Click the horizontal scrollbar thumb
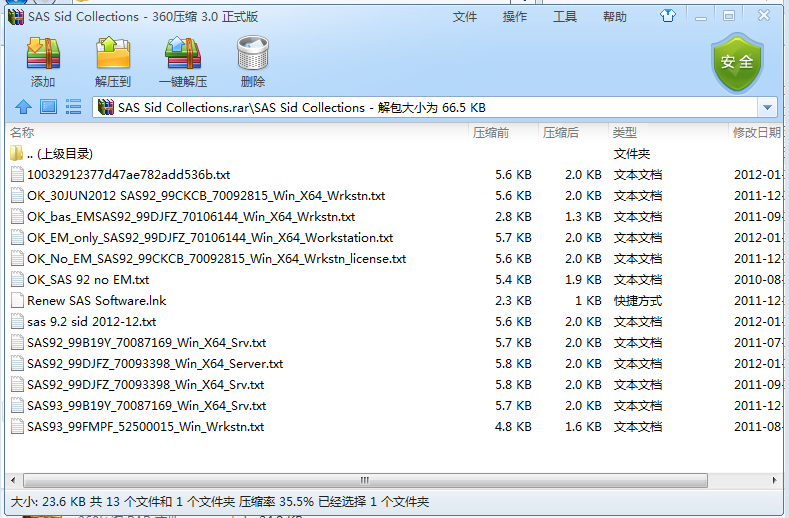This screenshot has height=518, width=789. tap(365, 480)
